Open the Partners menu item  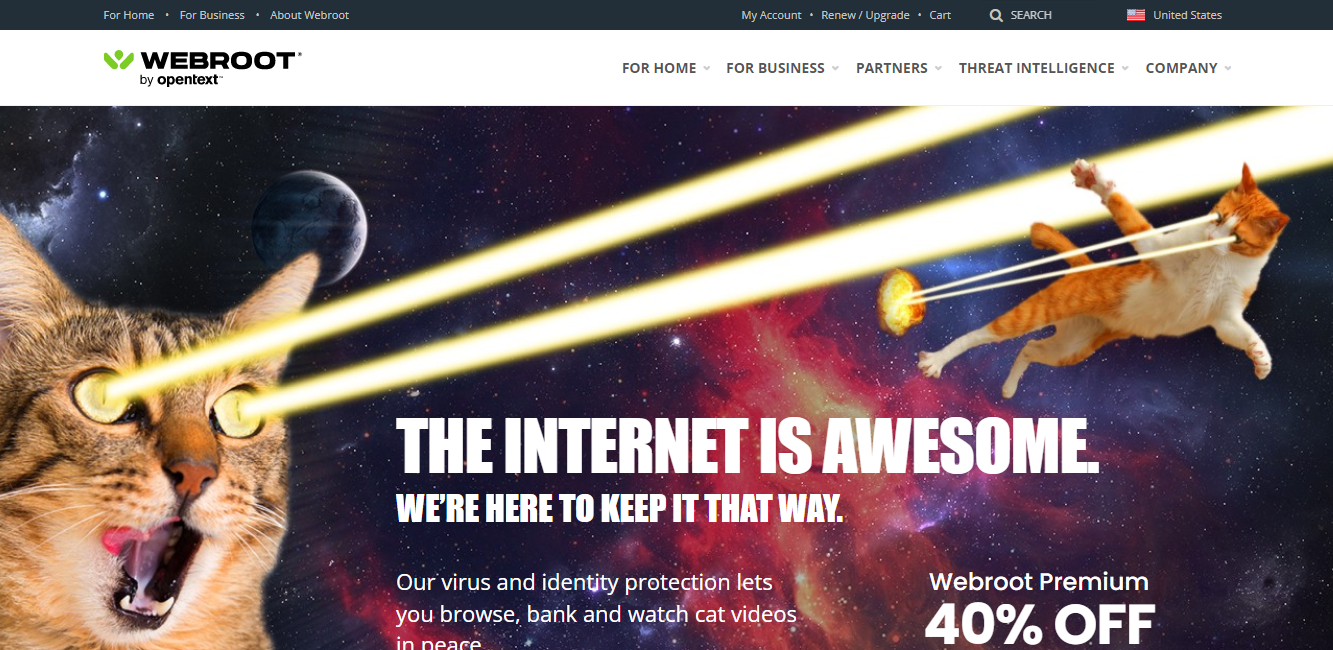[892, 68]
